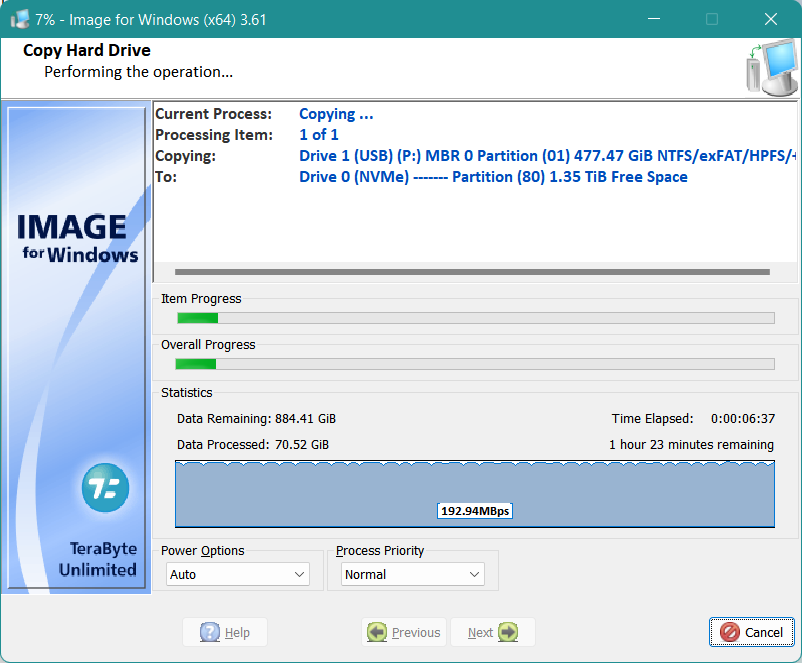
Task: Click the '1 of 1' processing item value
Action: point(319,135)
